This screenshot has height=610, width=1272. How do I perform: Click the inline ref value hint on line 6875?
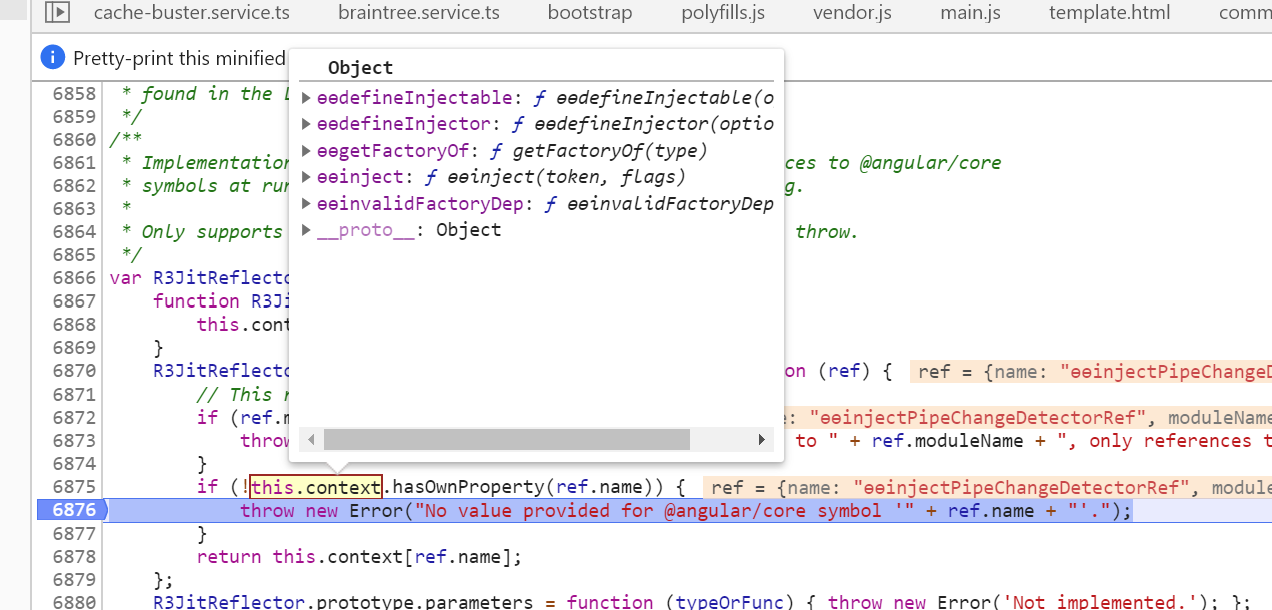987,488
